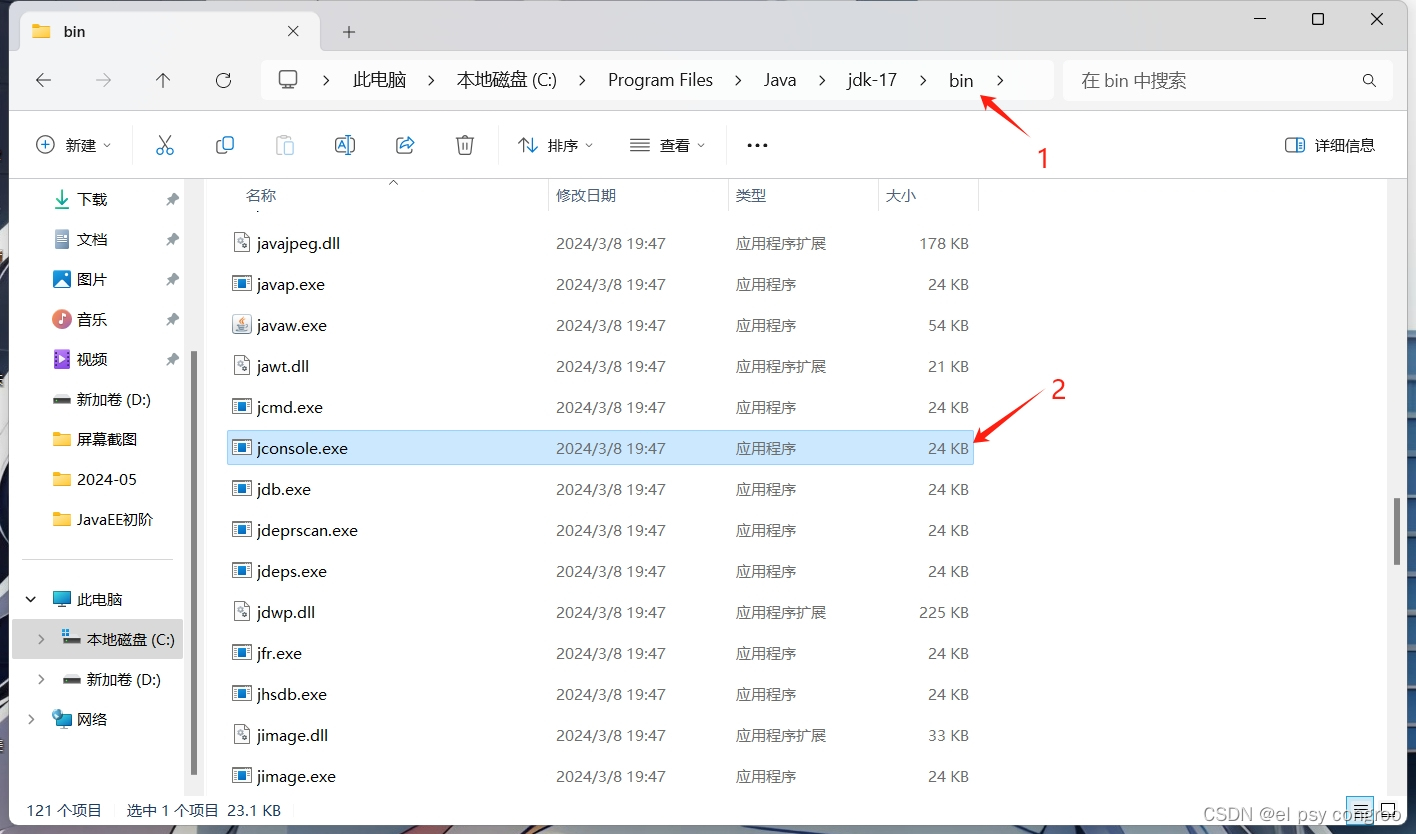Open a new tab with plus button

point(348,32)
